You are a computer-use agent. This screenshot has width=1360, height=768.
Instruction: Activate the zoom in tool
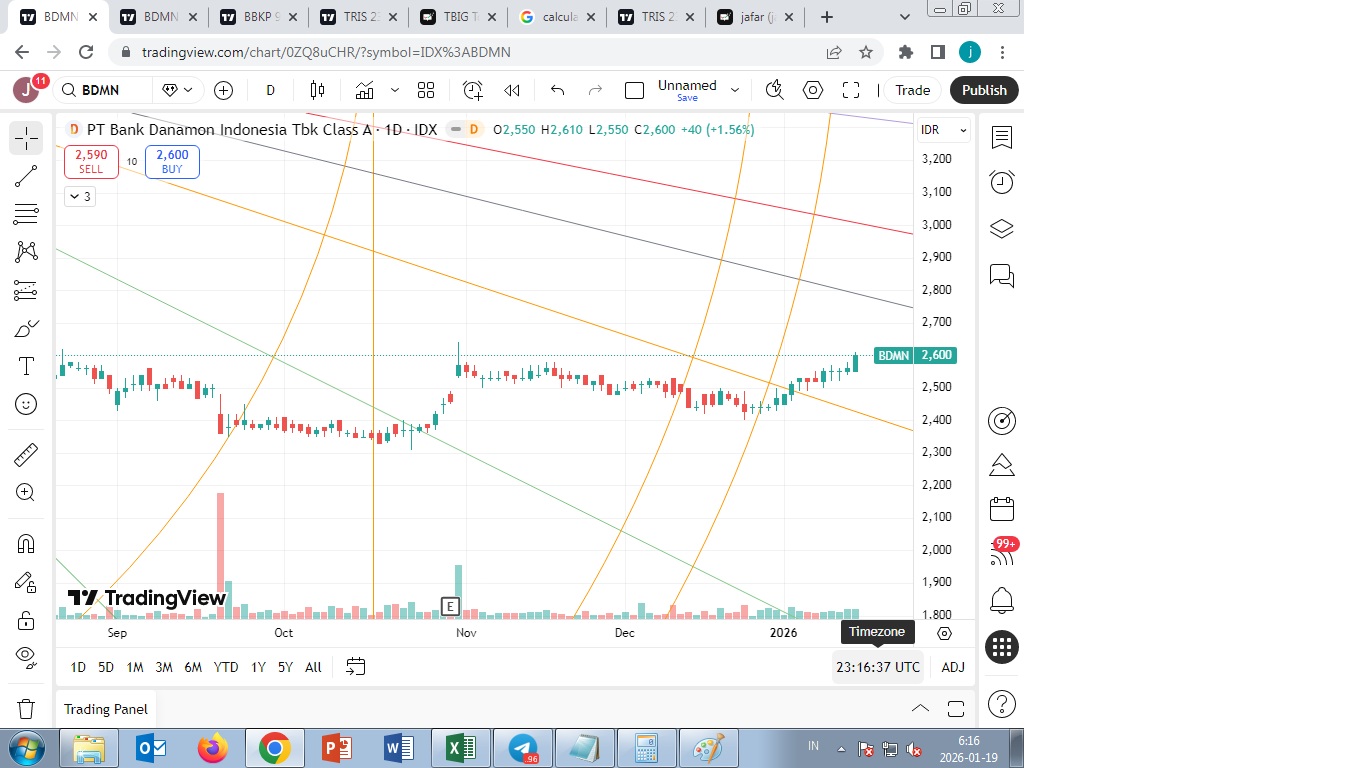click(26, 493)
